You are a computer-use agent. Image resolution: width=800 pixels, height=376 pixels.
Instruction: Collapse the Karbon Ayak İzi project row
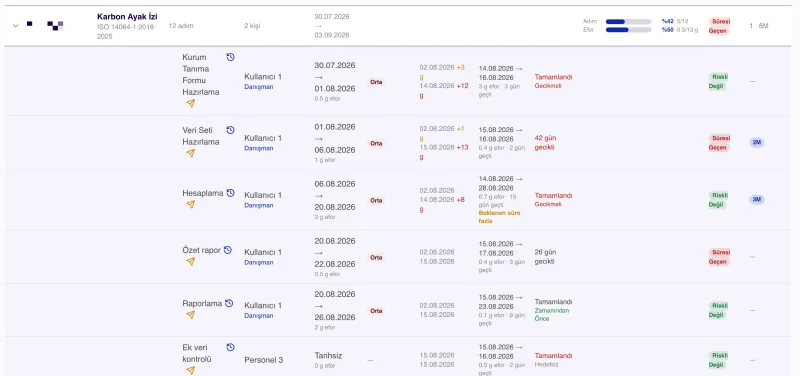click(15, 26)
